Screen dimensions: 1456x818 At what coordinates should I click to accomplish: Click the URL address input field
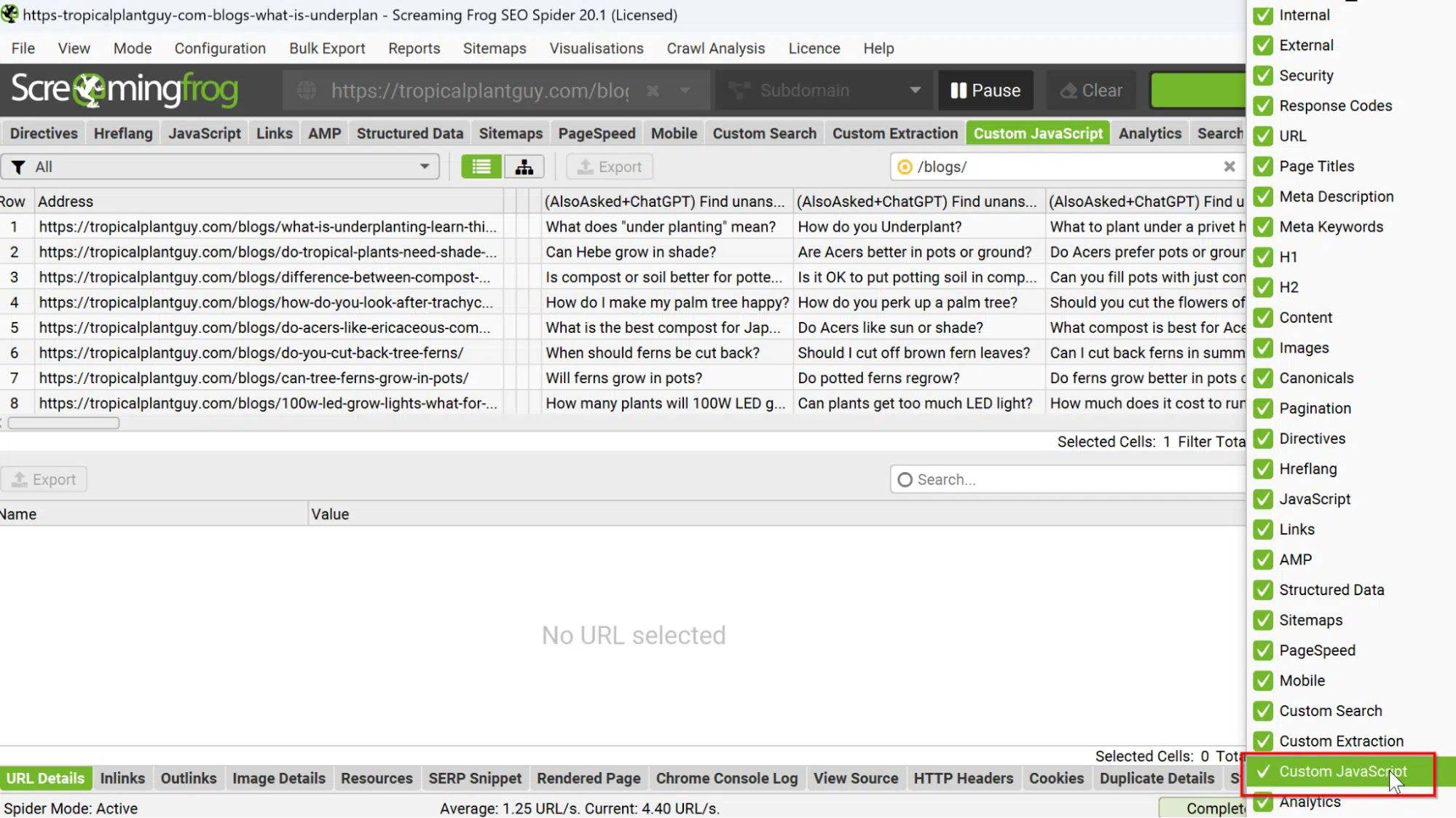pos(480,90)
